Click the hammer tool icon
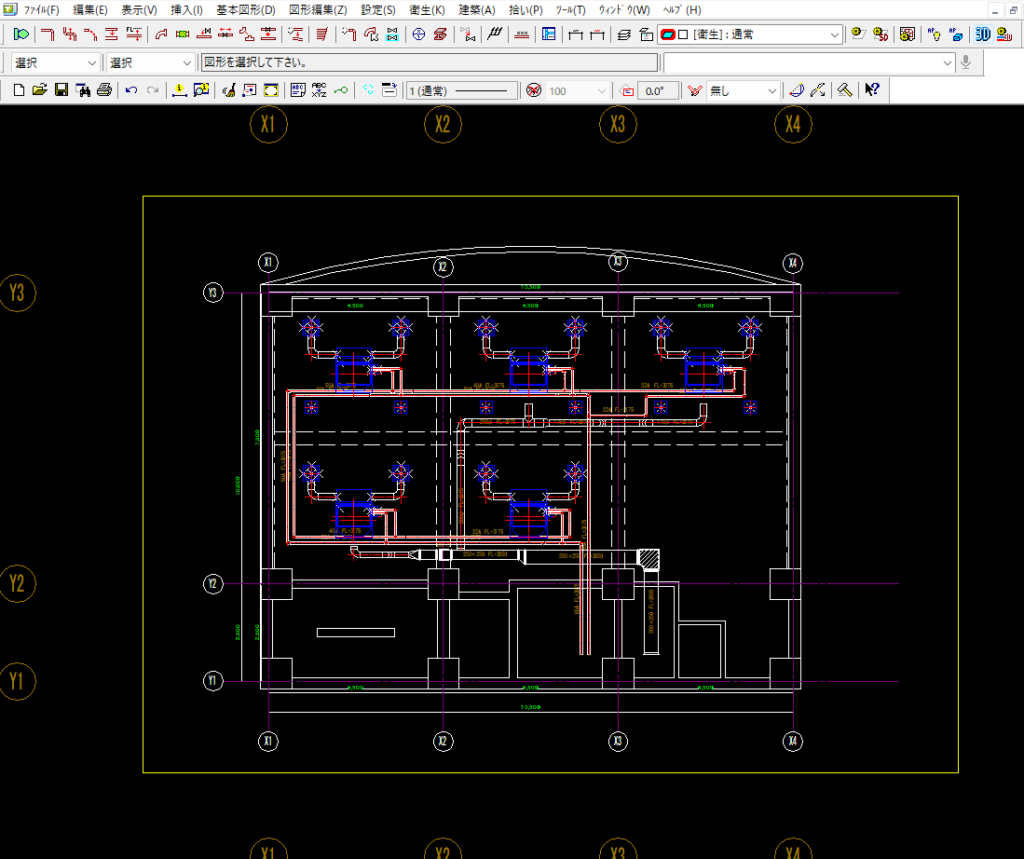This screenshot has width=1024, height=859. click(x=844, y=91)
